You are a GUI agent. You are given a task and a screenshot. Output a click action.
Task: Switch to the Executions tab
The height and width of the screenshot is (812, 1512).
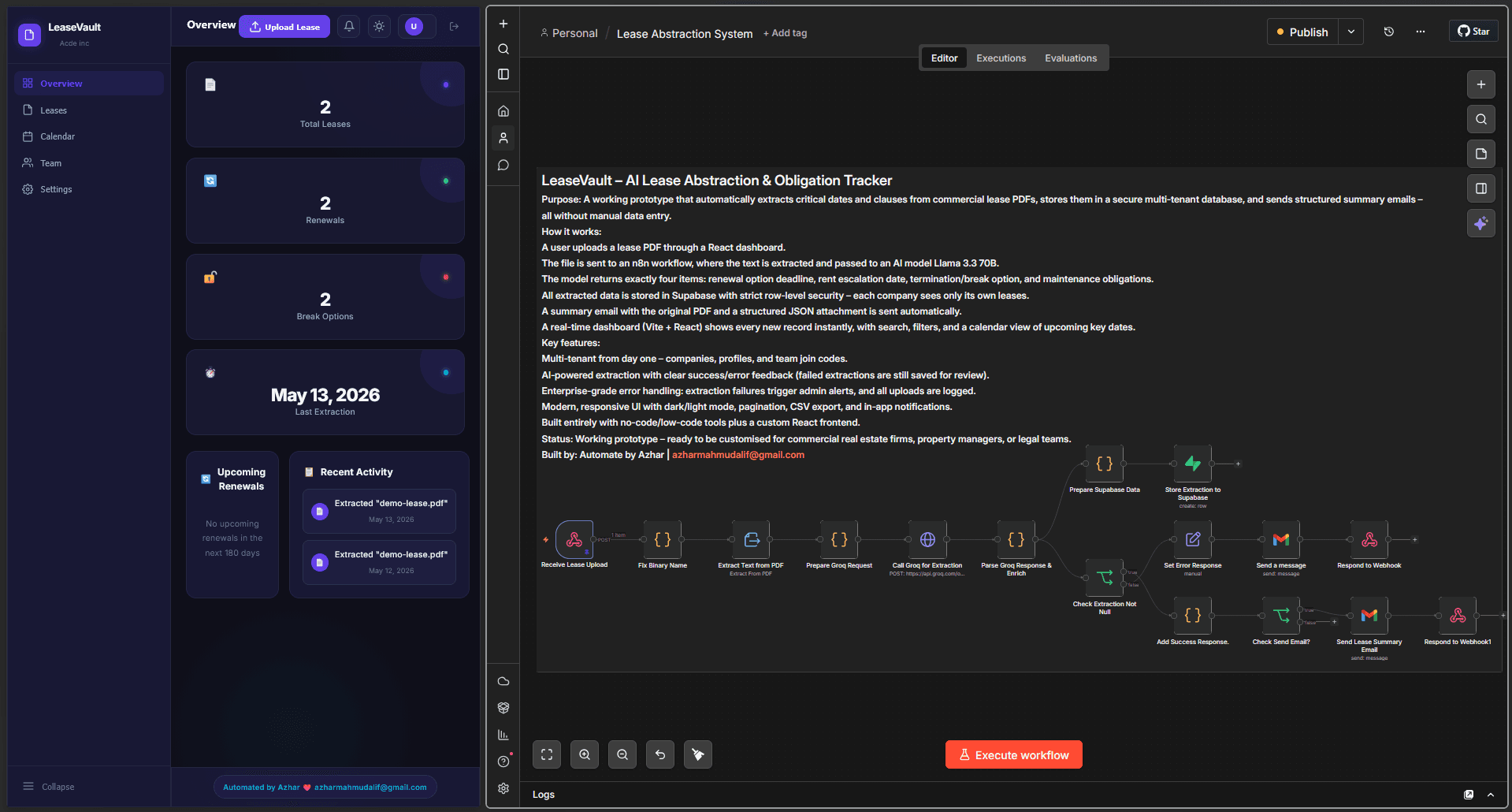coord(1001,58)
